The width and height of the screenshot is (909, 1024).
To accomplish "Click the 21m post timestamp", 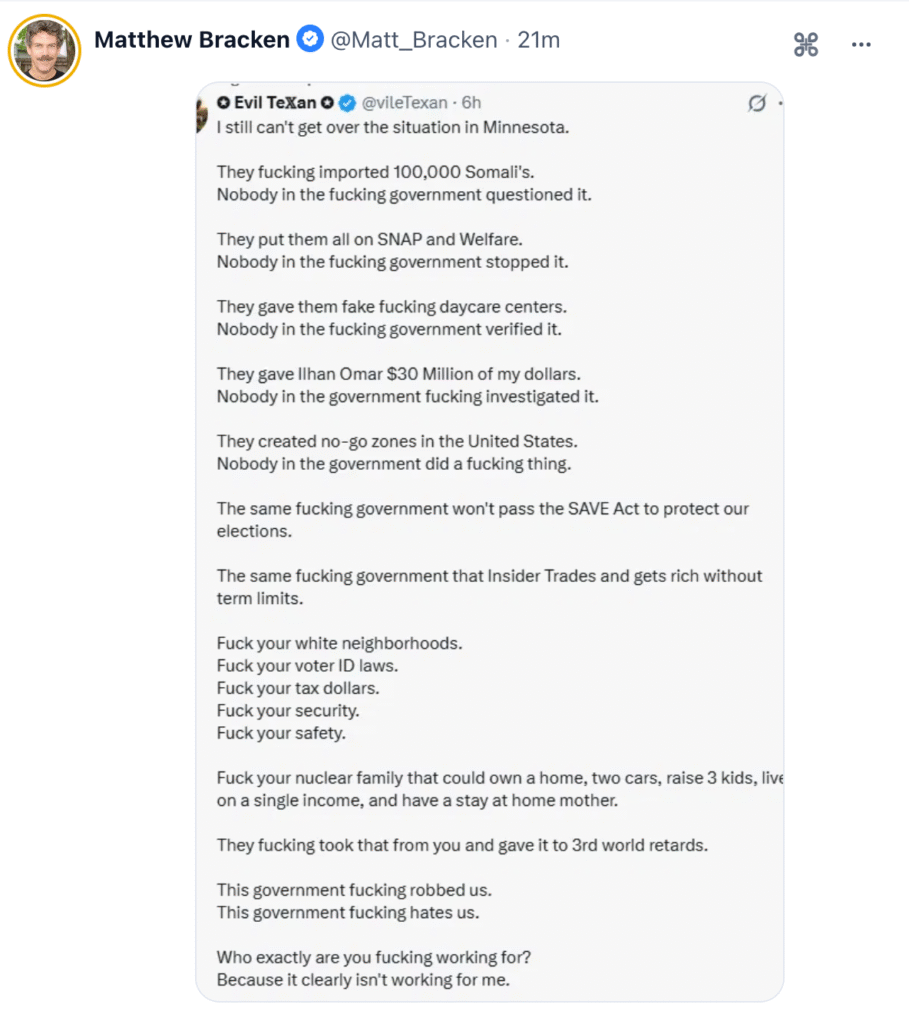I will (x=538, y=40).
